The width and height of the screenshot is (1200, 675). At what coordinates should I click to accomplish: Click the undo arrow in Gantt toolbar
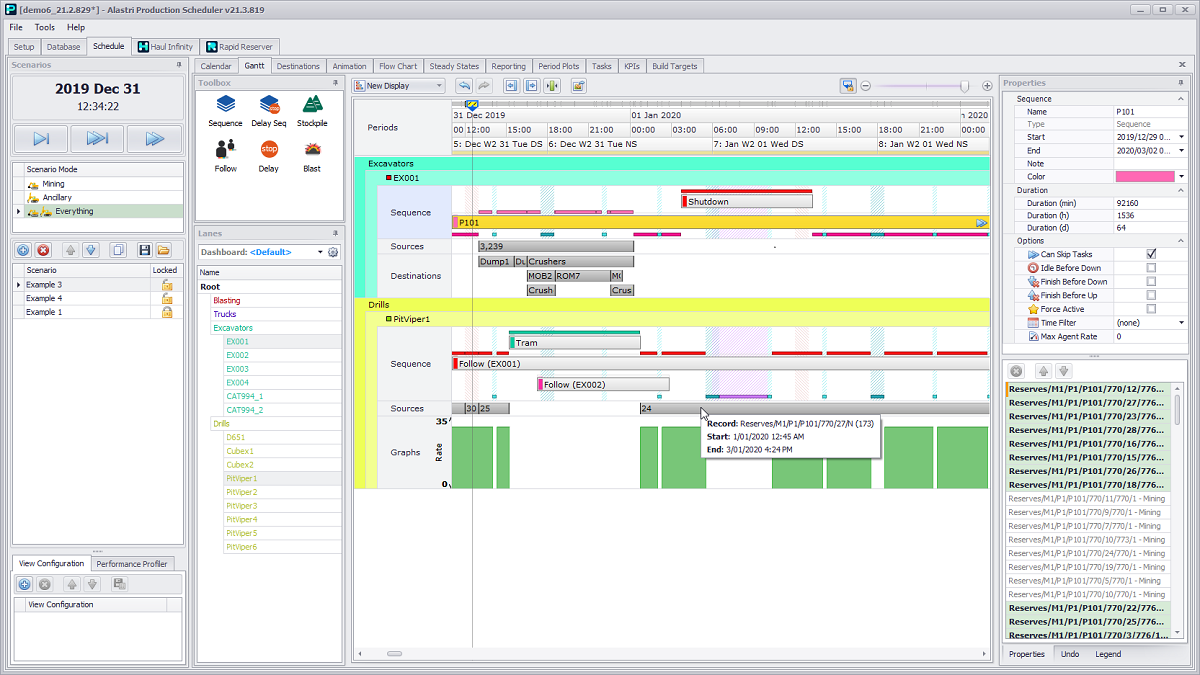click(x=463, y=86)
